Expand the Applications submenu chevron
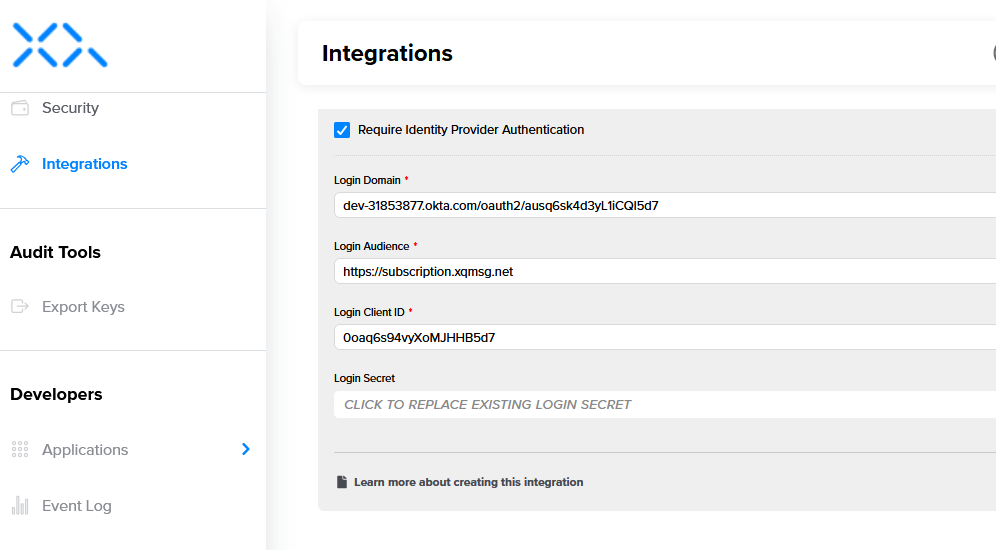996x550 pixels. coord(246,450)
